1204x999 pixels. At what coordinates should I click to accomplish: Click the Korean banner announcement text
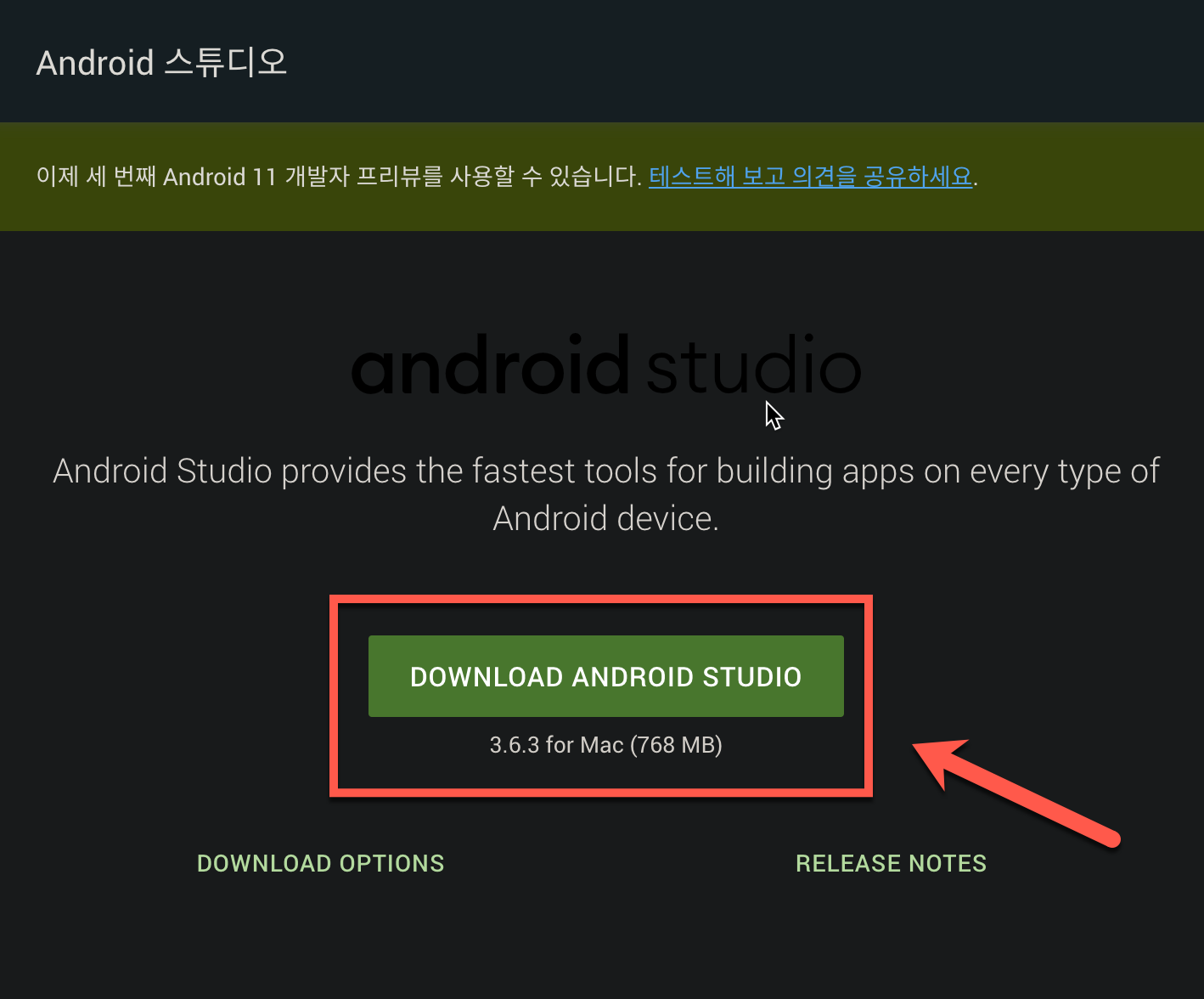coord(340,177)
